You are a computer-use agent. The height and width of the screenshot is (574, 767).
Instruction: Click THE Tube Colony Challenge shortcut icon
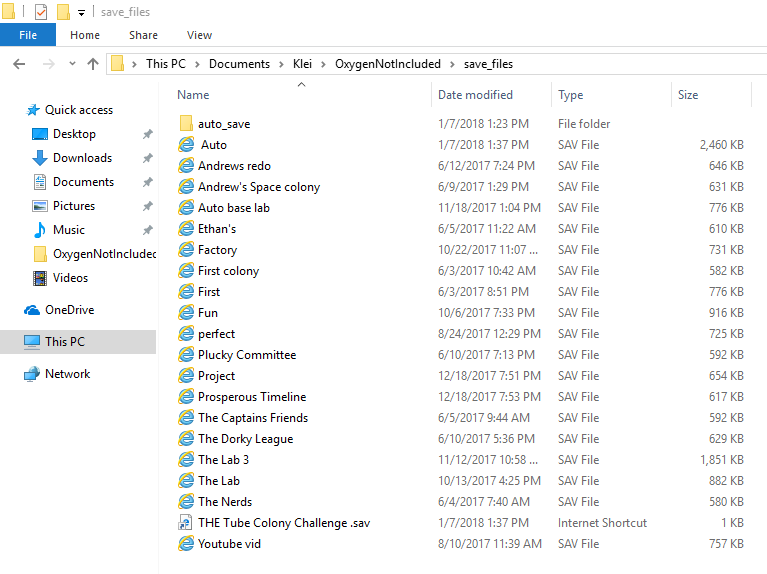(186, 523)
